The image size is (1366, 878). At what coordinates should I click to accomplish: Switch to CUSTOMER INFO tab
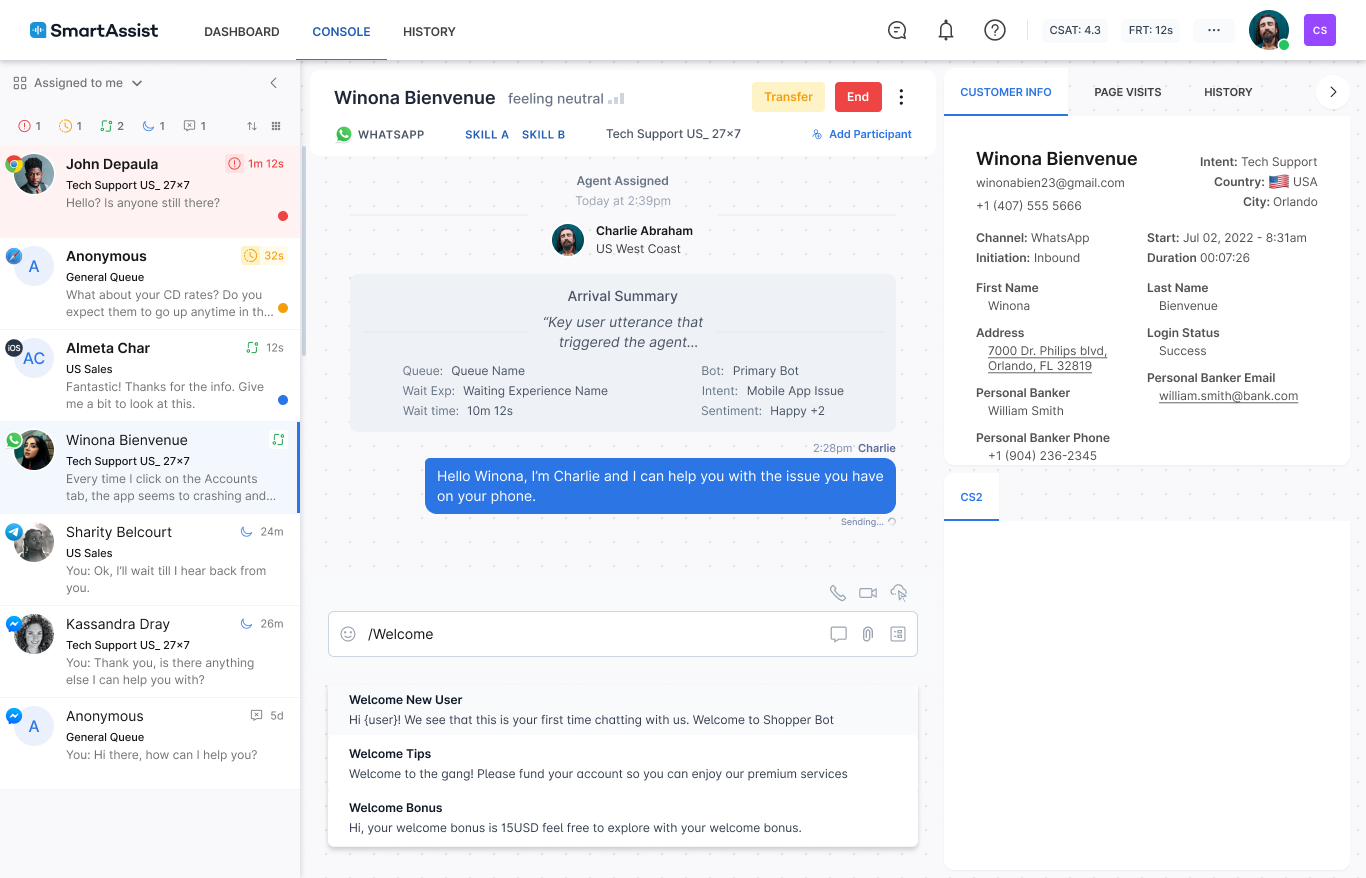point(1006,92)
